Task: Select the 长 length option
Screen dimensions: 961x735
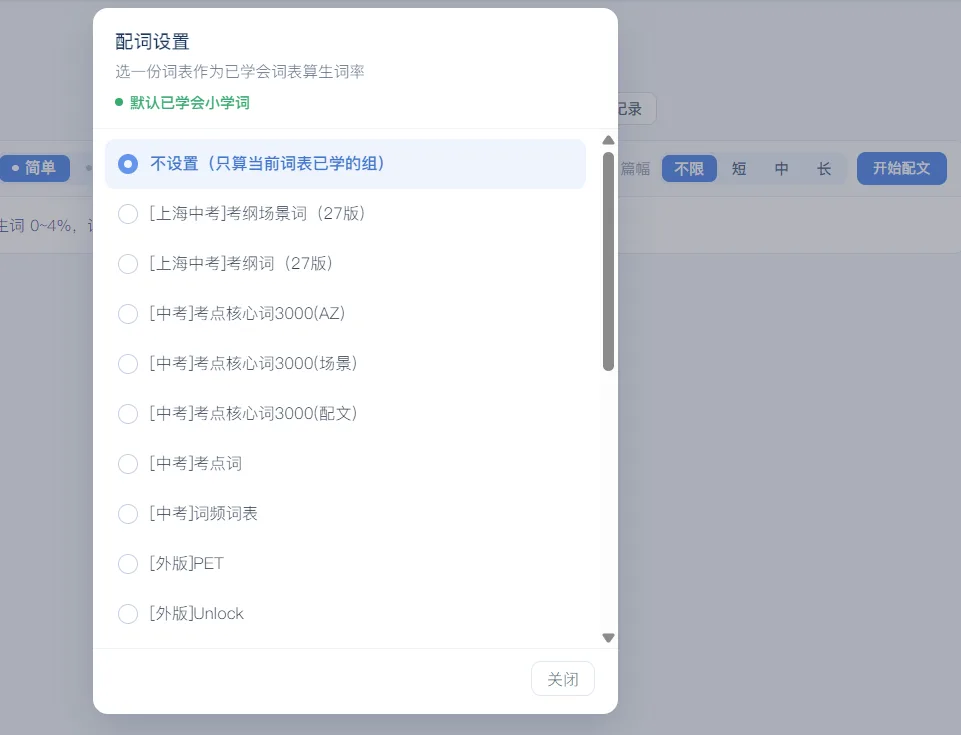Action: pos(824,169)
